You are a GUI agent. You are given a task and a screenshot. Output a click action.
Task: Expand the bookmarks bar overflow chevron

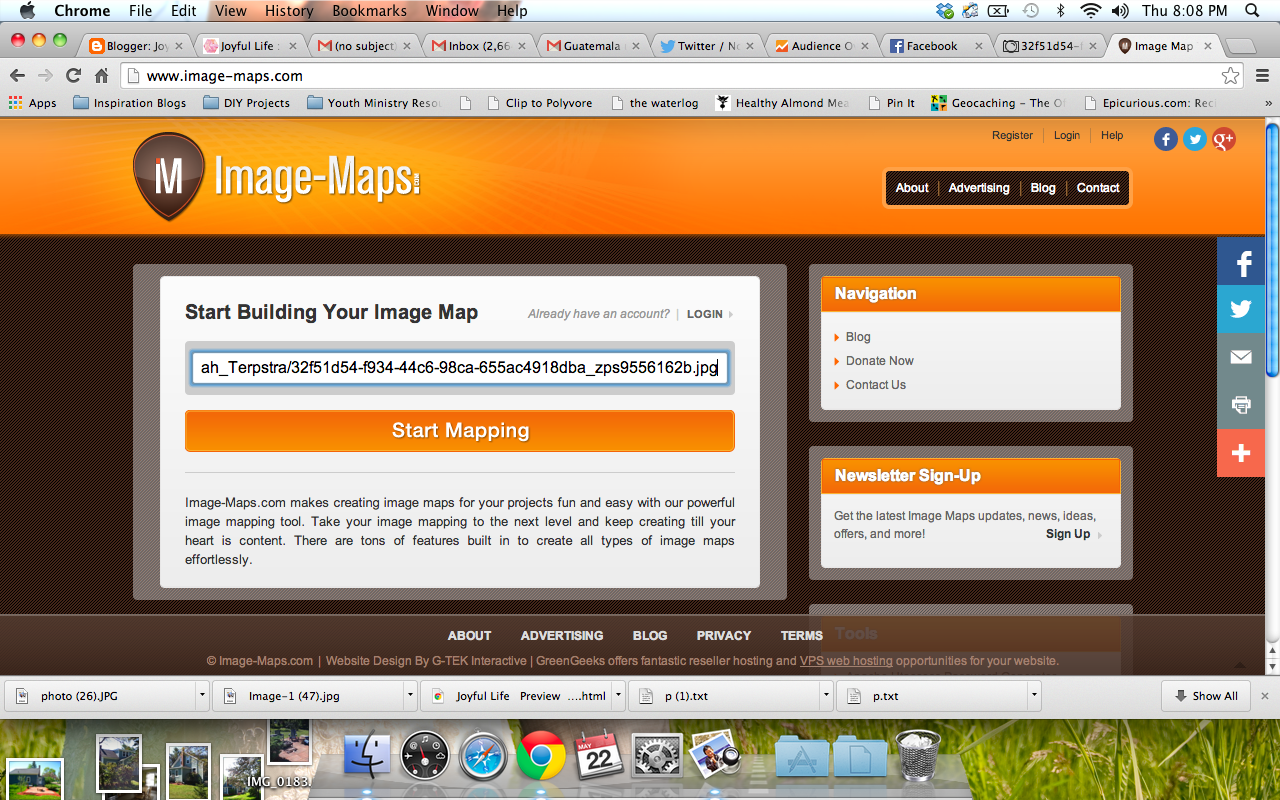click(1268, 103)
